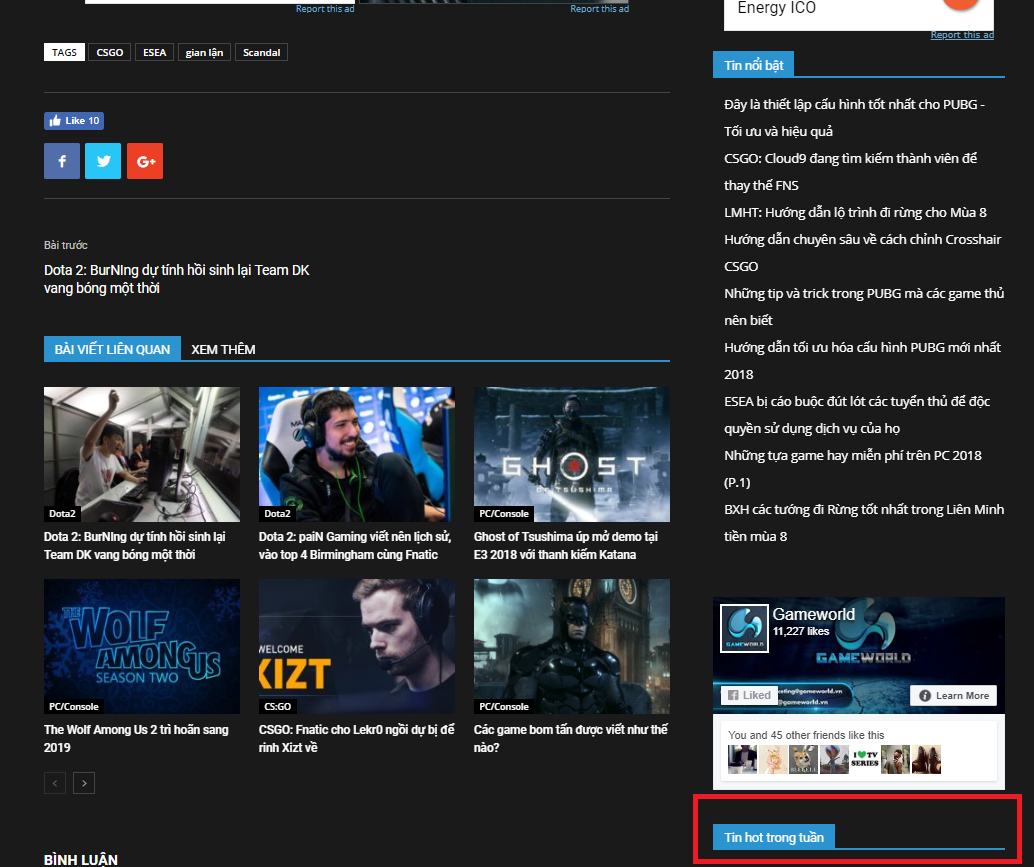Go to next related articles page arrow

[84, 783]
